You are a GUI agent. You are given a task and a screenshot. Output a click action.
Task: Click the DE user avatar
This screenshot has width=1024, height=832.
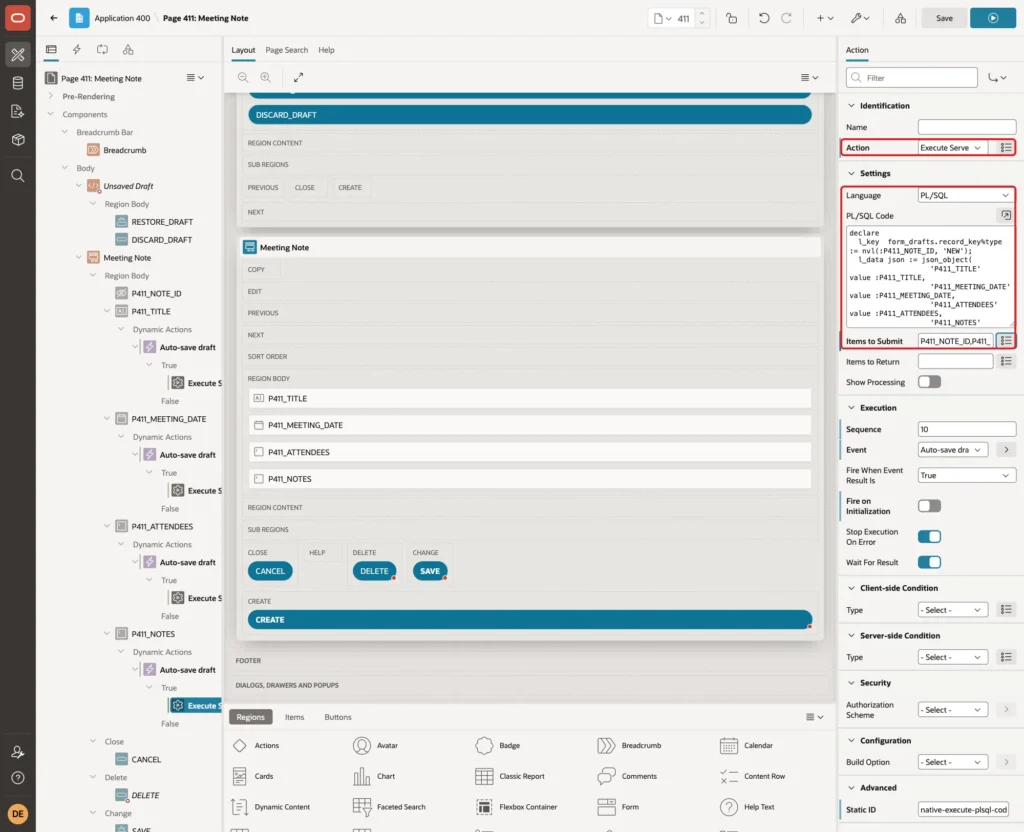18,814
